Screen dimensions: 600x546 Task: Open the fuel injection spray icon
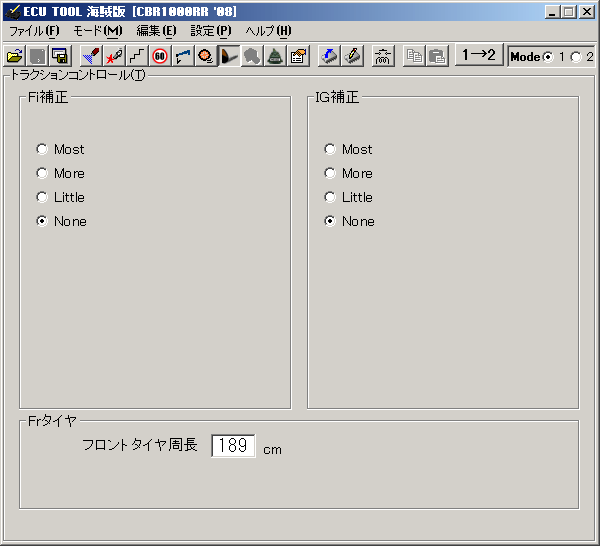[91, 56]
